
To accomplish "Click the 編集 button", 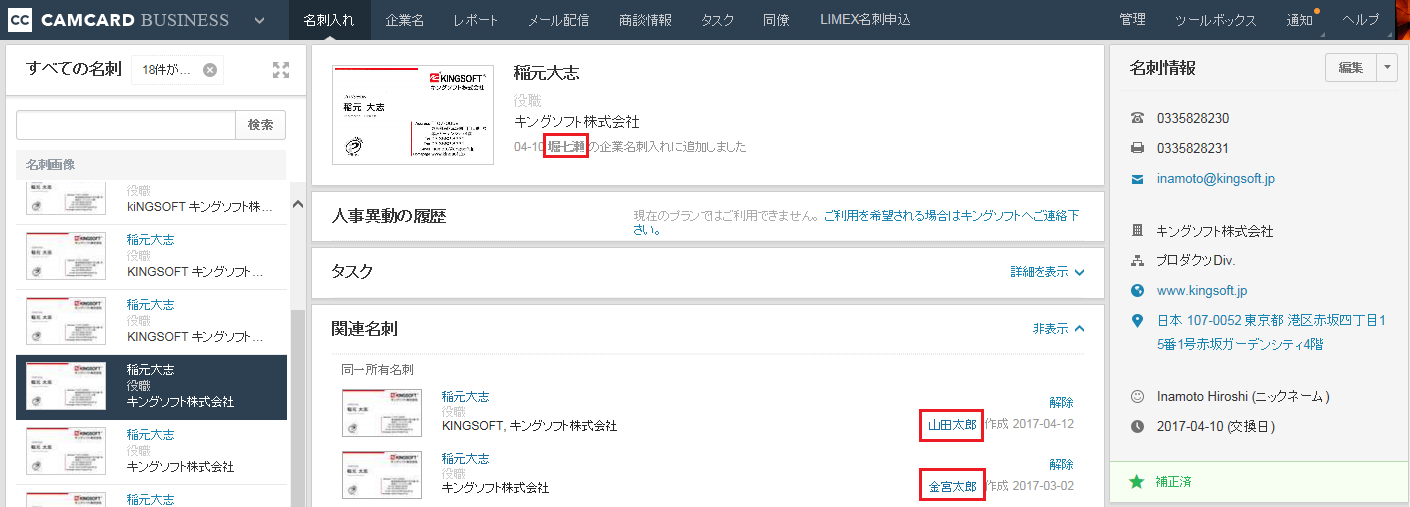I will (x=1351, y=68).
